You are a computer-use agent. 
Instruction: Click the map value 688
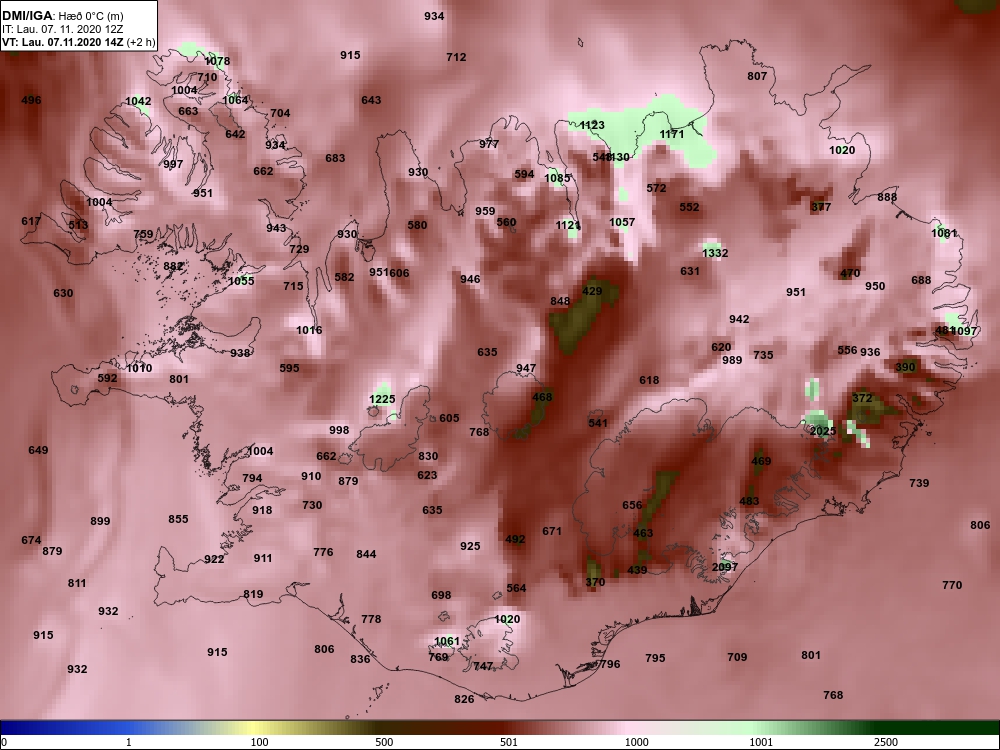point(922,280)
